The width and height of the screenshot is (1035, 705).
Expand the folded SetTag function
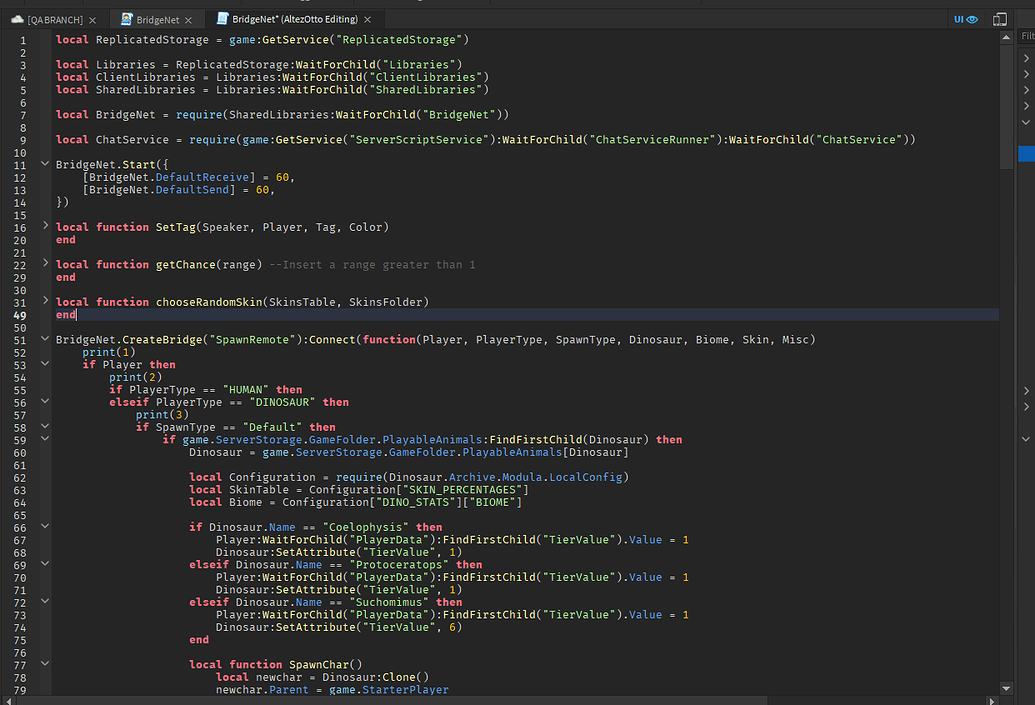coord(45,226)
